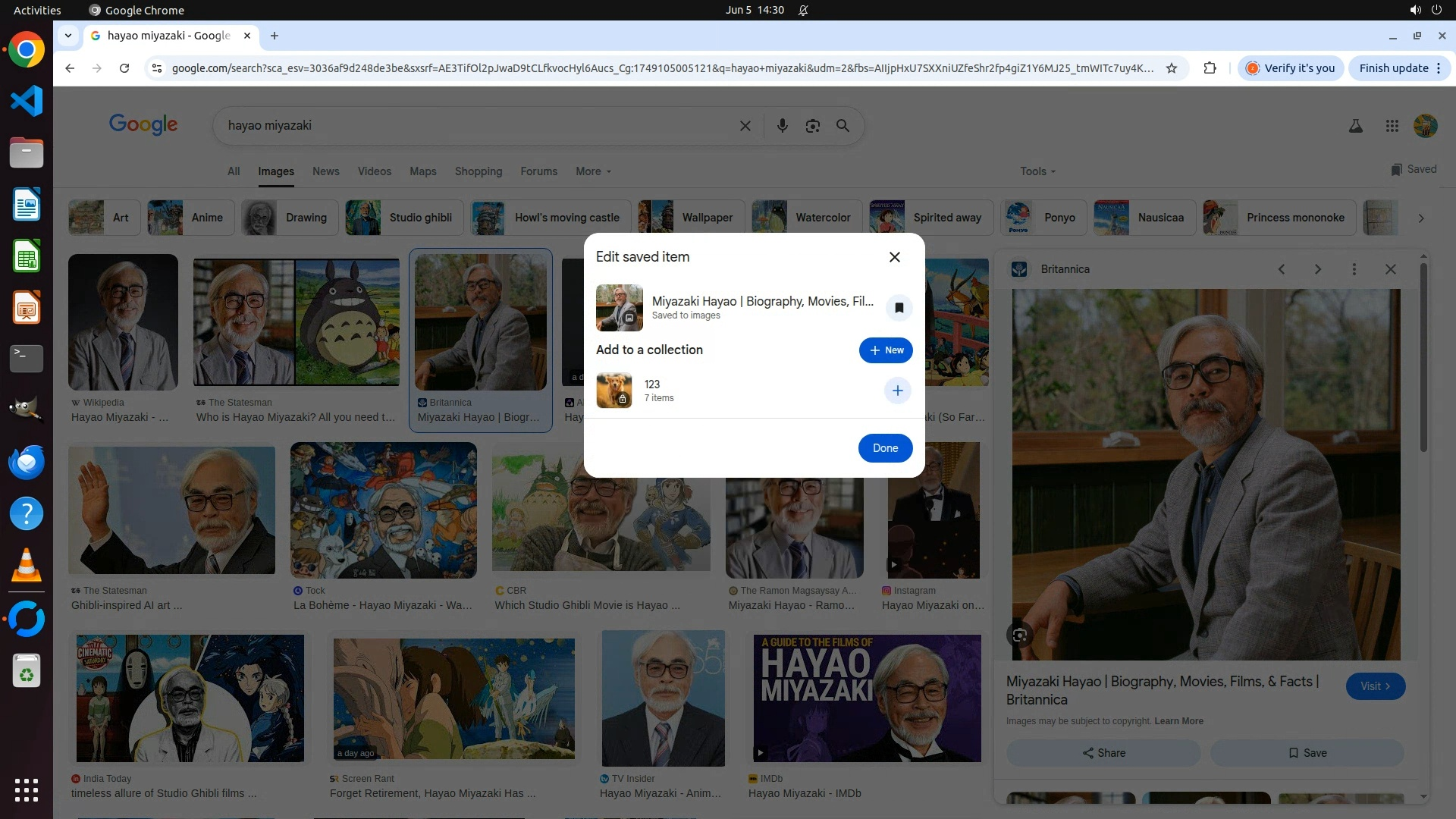Expand the More search filters dropdown
This screenshot has width=1456, height=819.
coord(593,171)
